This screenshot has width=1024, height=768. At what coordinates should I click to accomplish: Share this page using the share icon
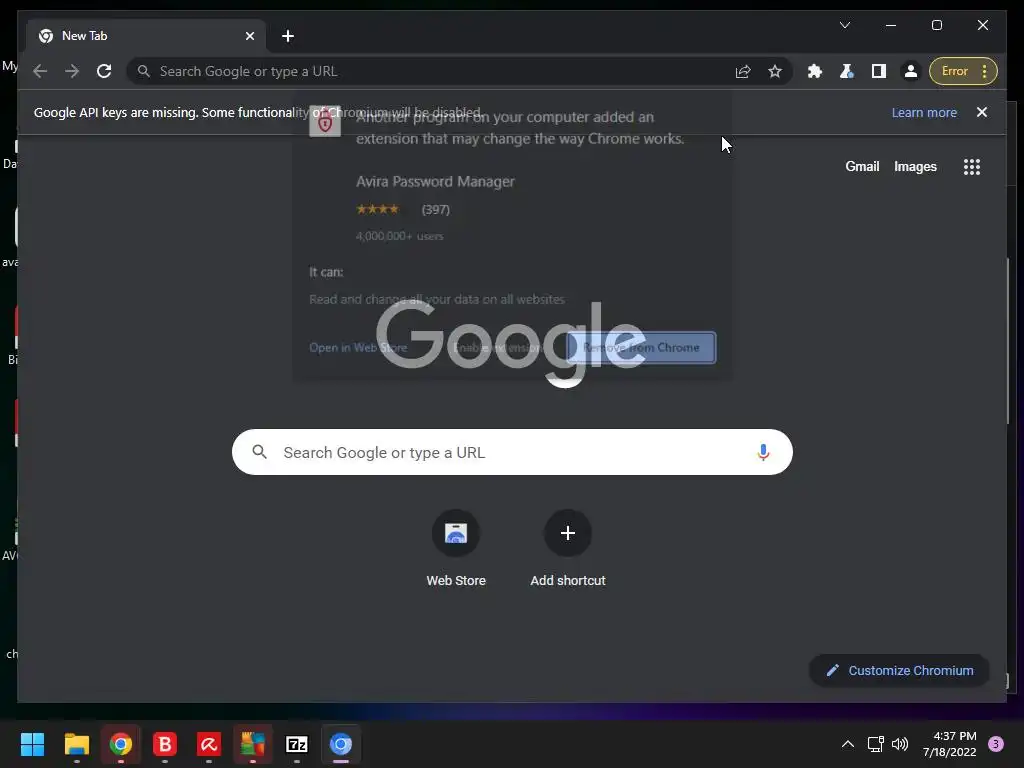click(743, 71)
